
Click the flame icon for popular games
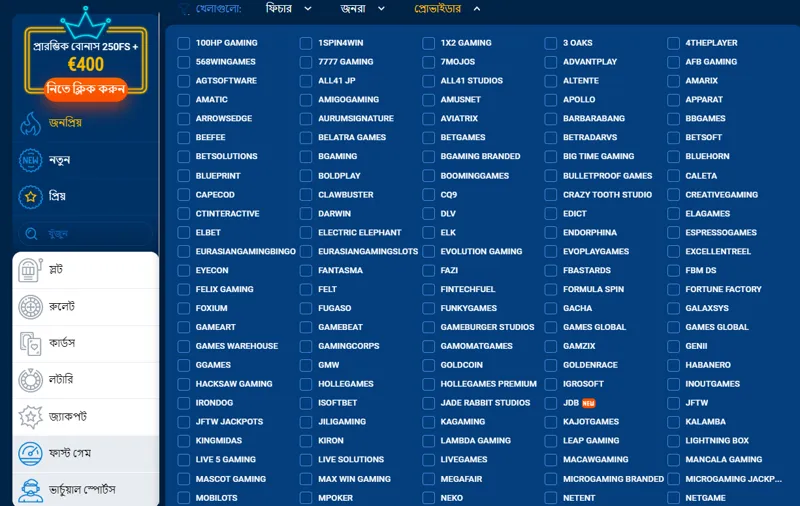(31, 123)
